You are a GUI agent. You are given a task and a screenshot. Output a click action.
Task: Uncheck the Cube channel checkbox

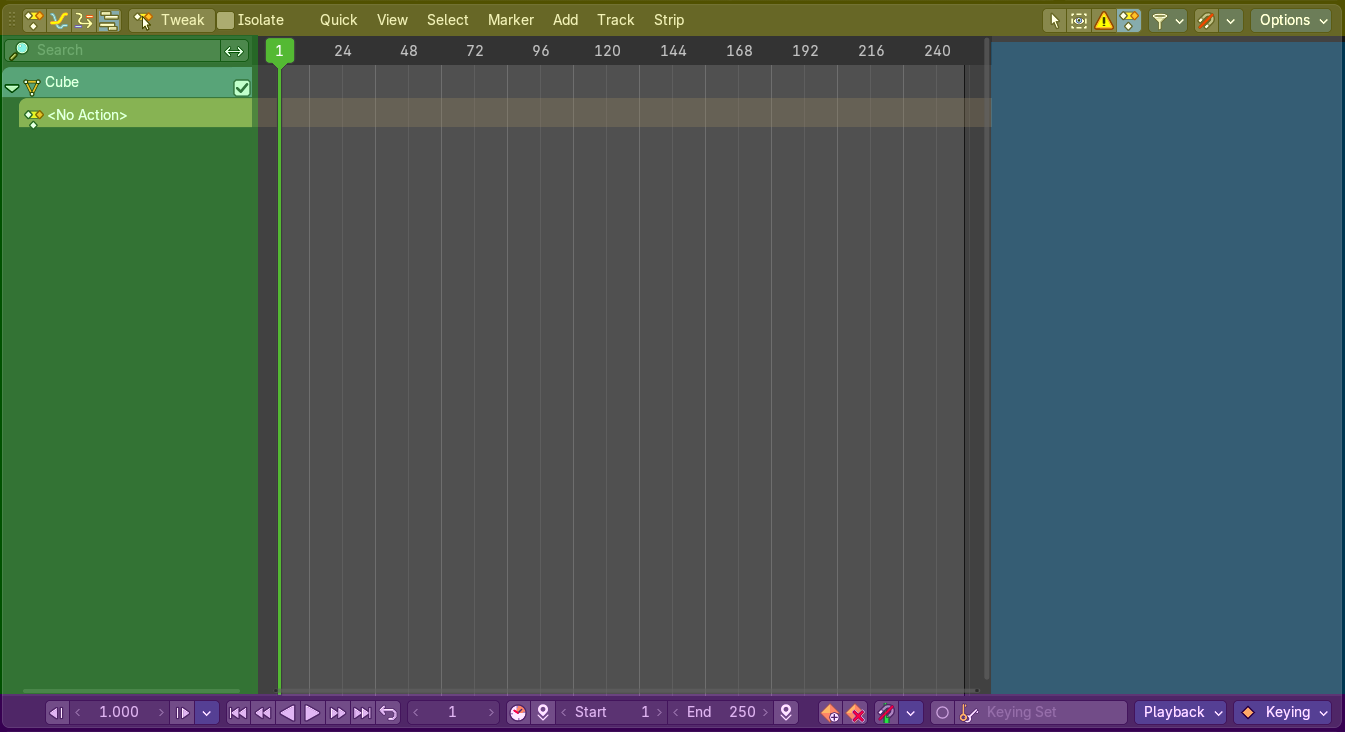241,87
